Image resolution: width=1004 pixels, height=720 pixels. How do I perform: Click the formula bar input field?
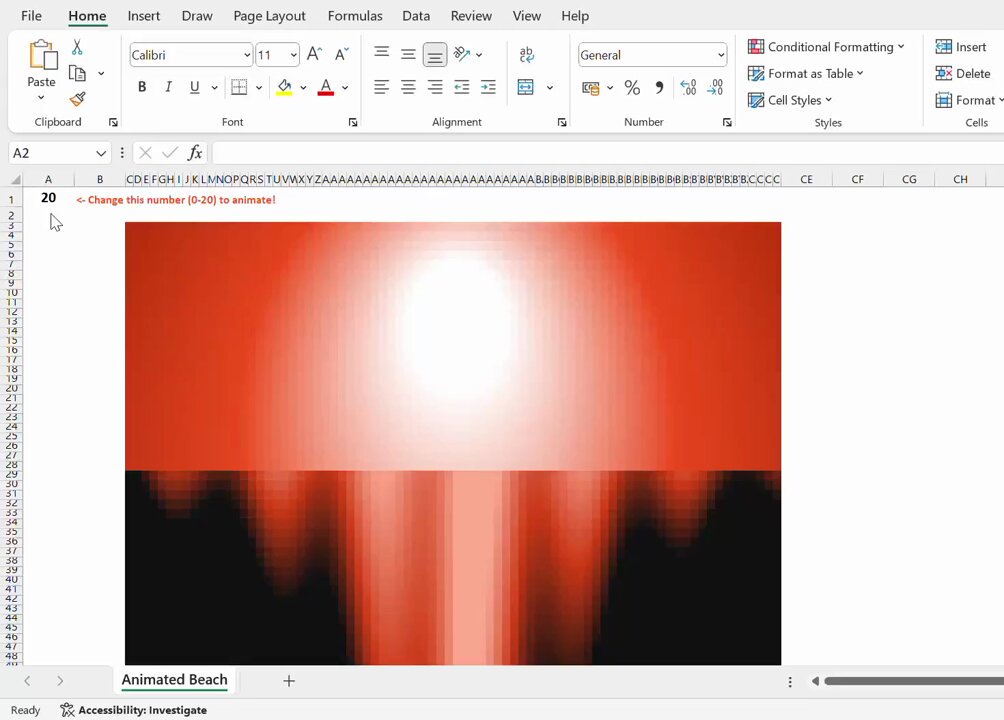tap(608, 153)
